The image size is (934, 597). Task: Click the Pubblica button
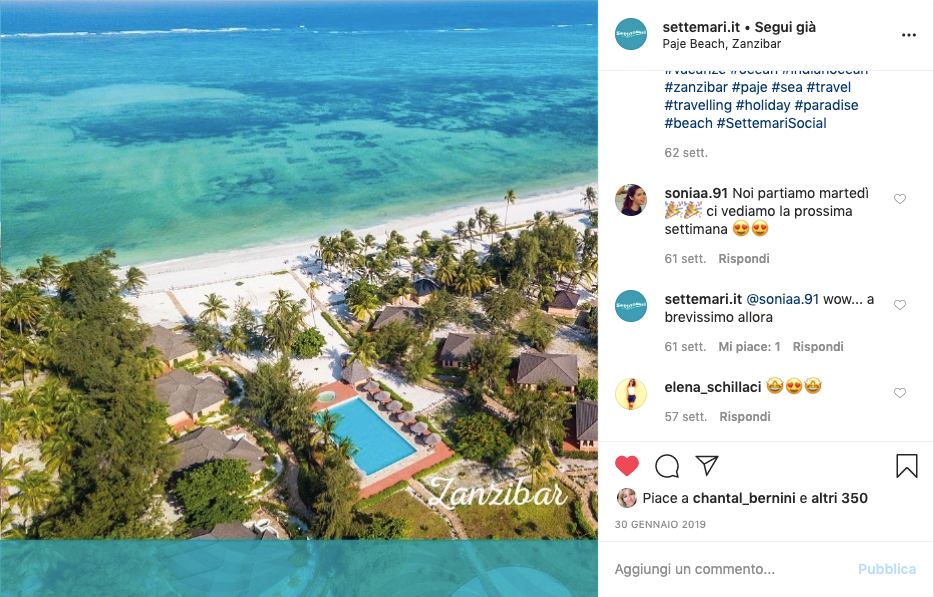[x=887, y=569]
